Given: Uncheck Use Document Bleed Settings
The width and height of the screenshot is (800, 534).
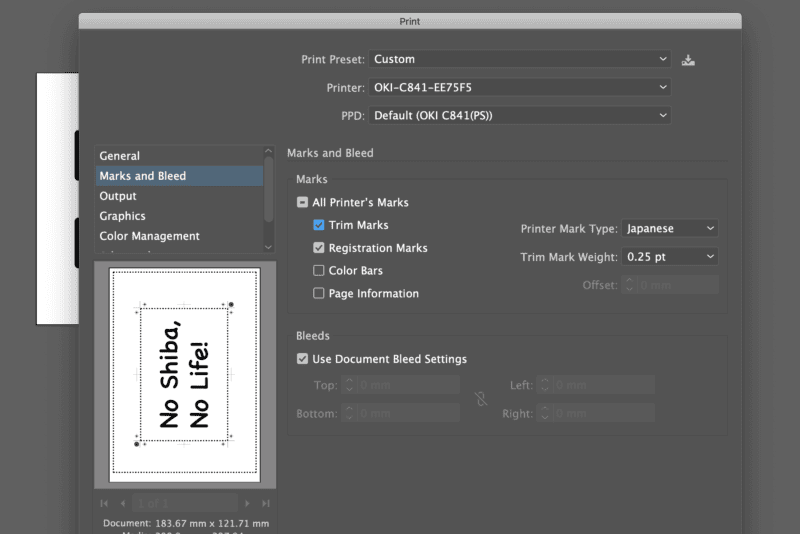Looking at the screenshot, I should (x=302, y=359).
